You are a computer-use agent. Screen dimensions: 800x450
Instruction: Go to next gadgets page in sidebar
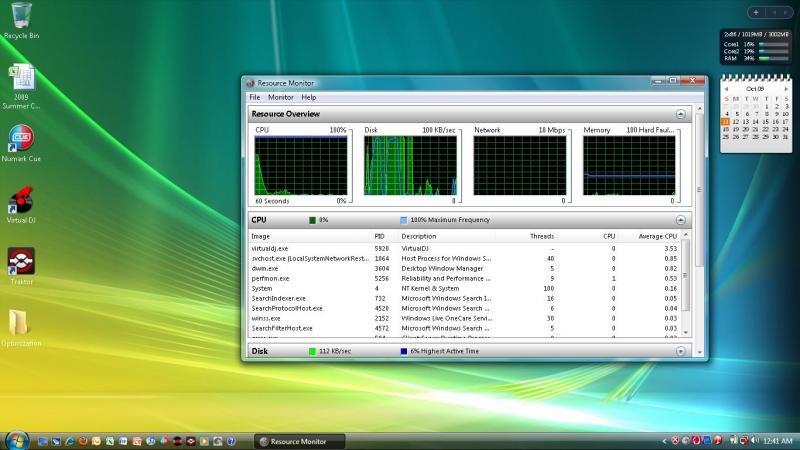click(785, 12)
